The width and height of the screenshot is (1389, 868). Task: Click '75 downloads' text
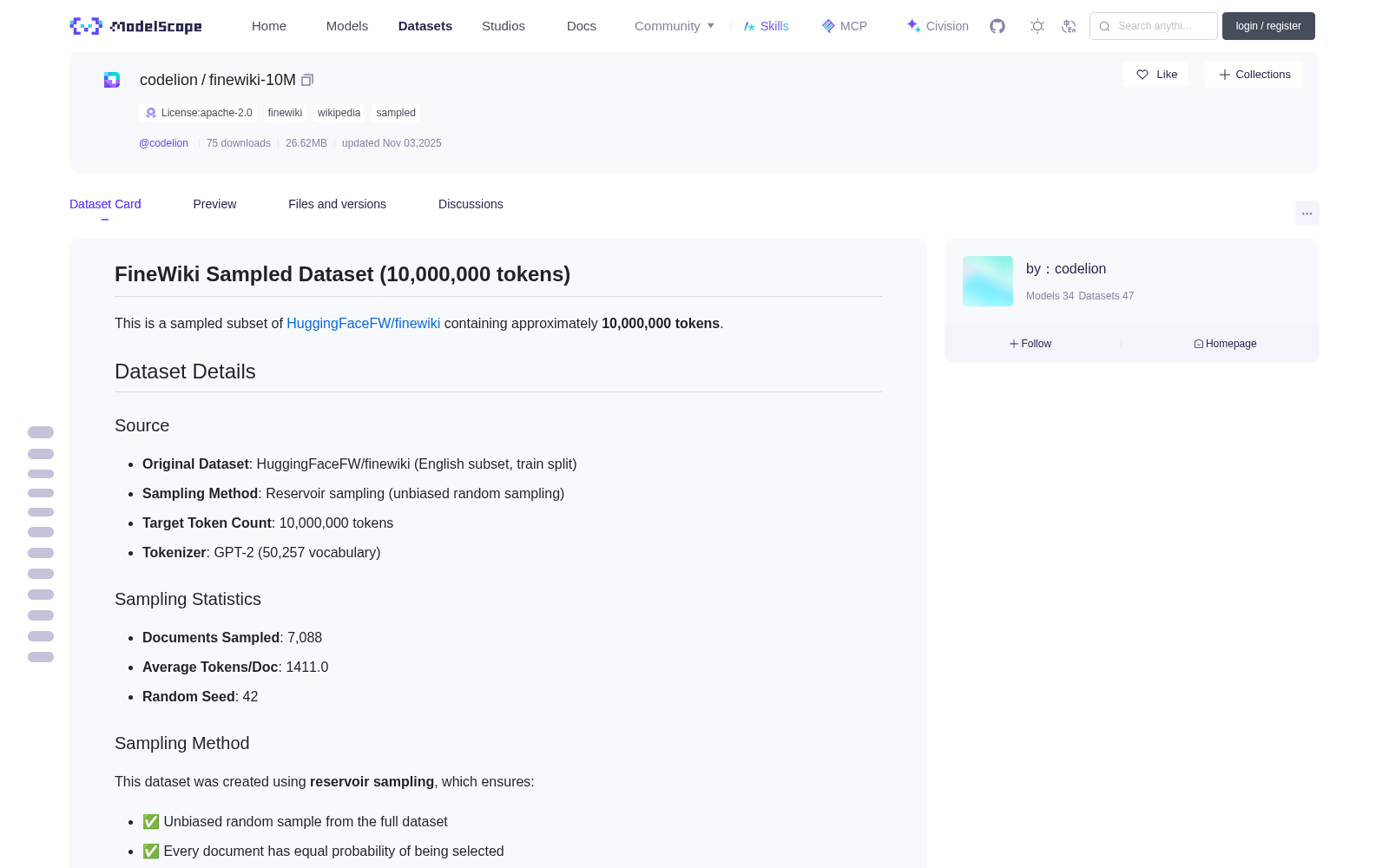pos(239,143)
